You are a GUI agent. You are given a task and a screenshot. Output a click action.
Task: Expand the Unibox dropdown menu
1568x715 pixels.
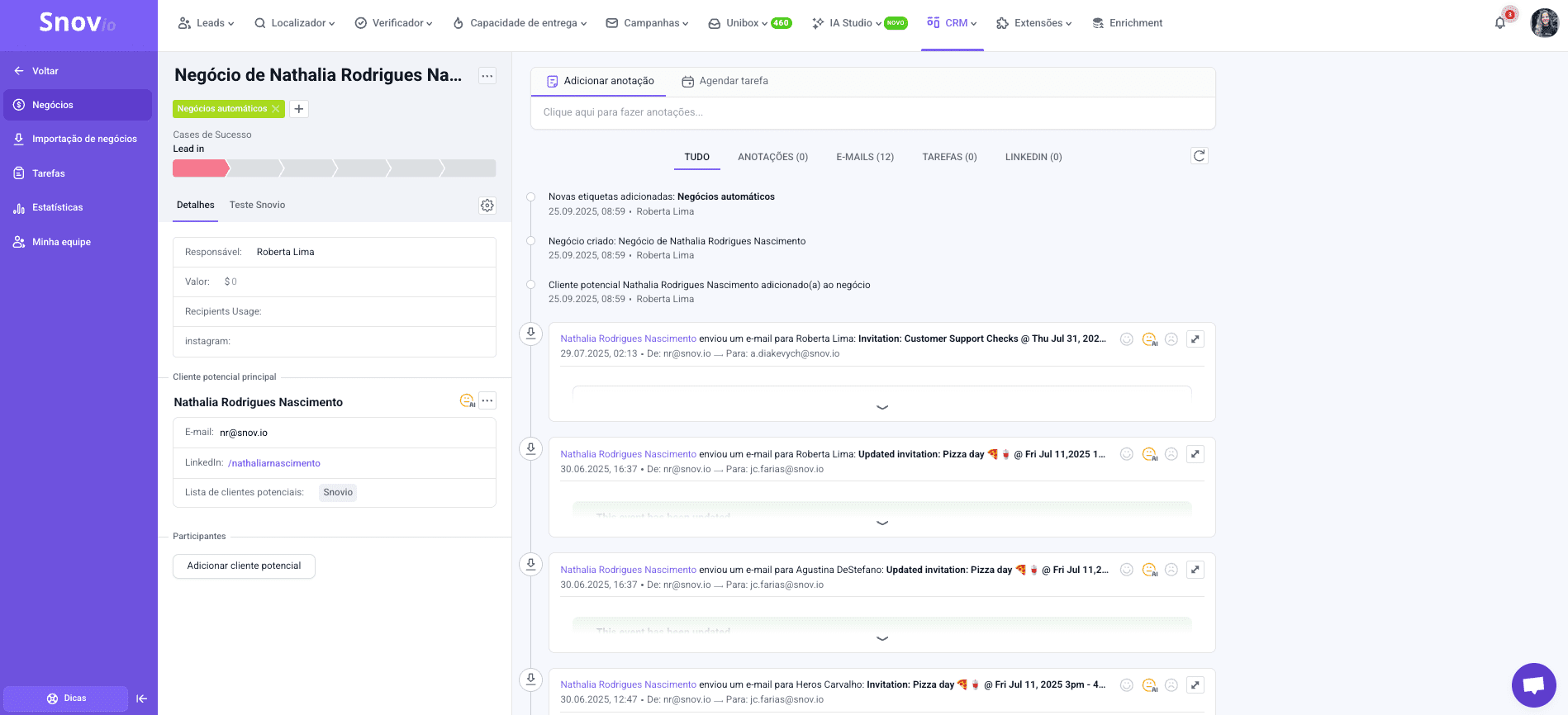click(x=750, y=23)
